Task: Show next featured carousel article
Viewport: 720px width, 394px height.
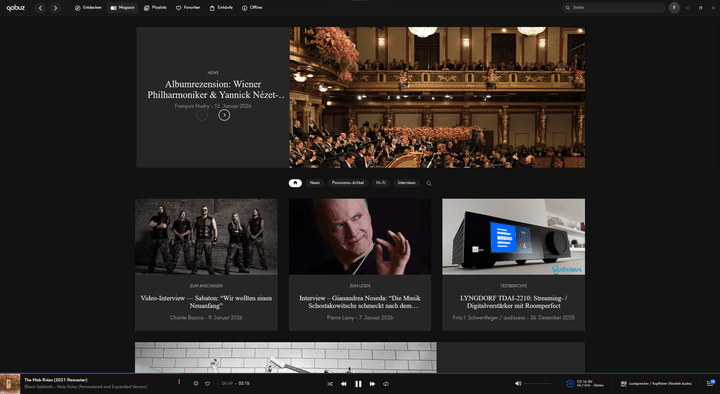Action: (224, 115)
